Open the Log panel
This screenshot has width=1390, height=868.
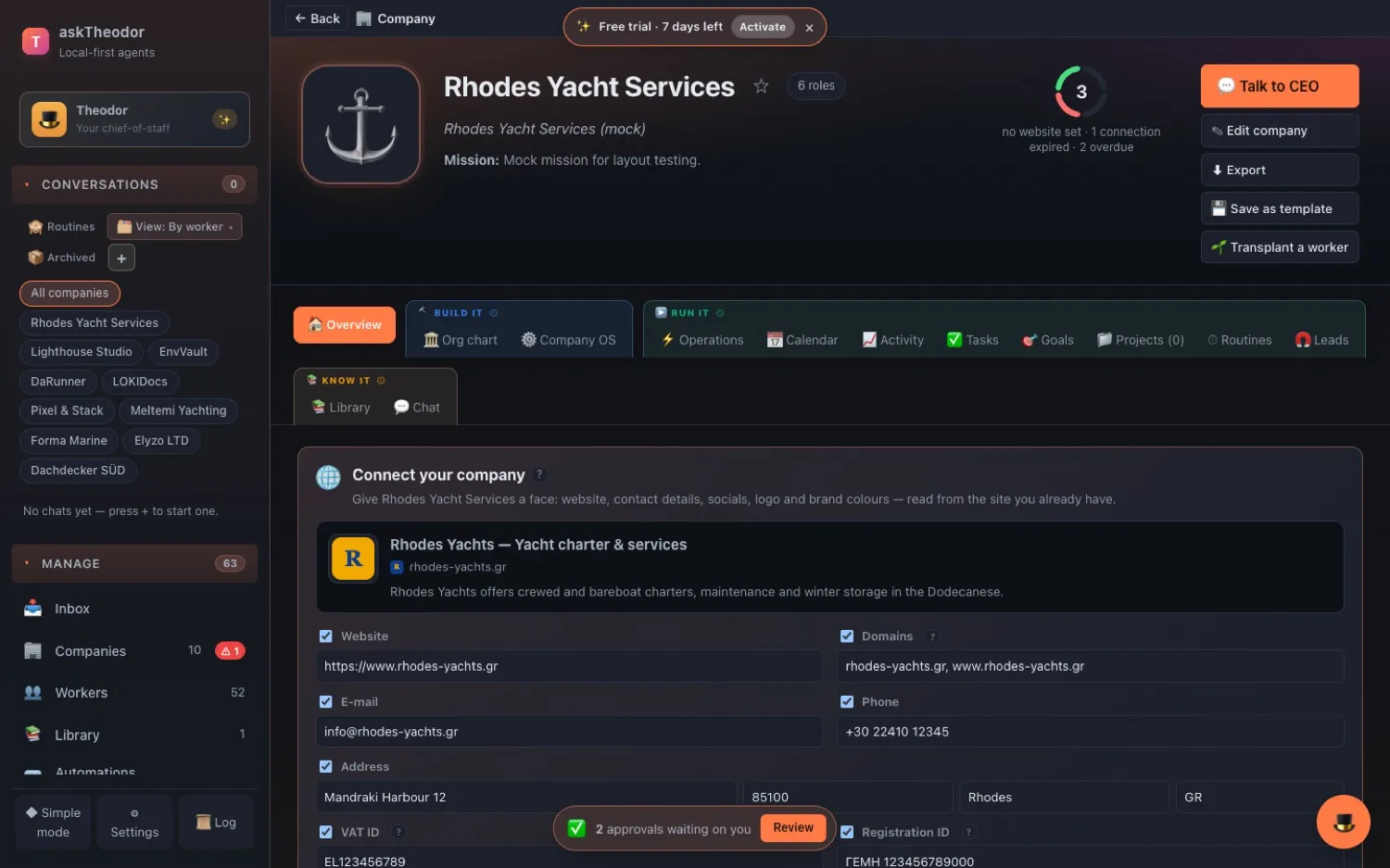tap(216, 822)
